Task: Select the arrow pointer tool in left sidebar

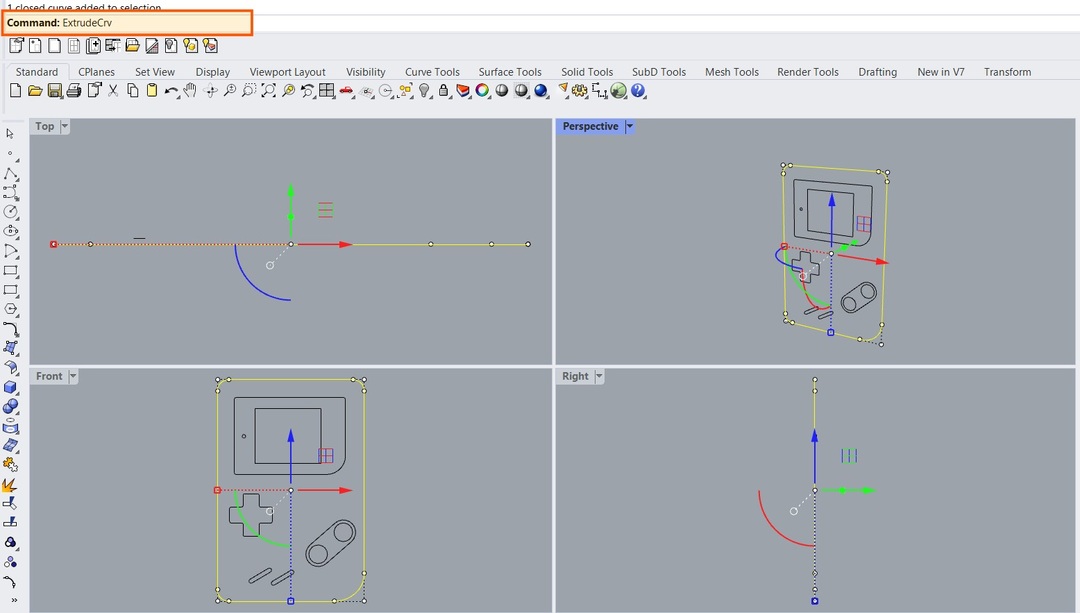Action: 10,134
